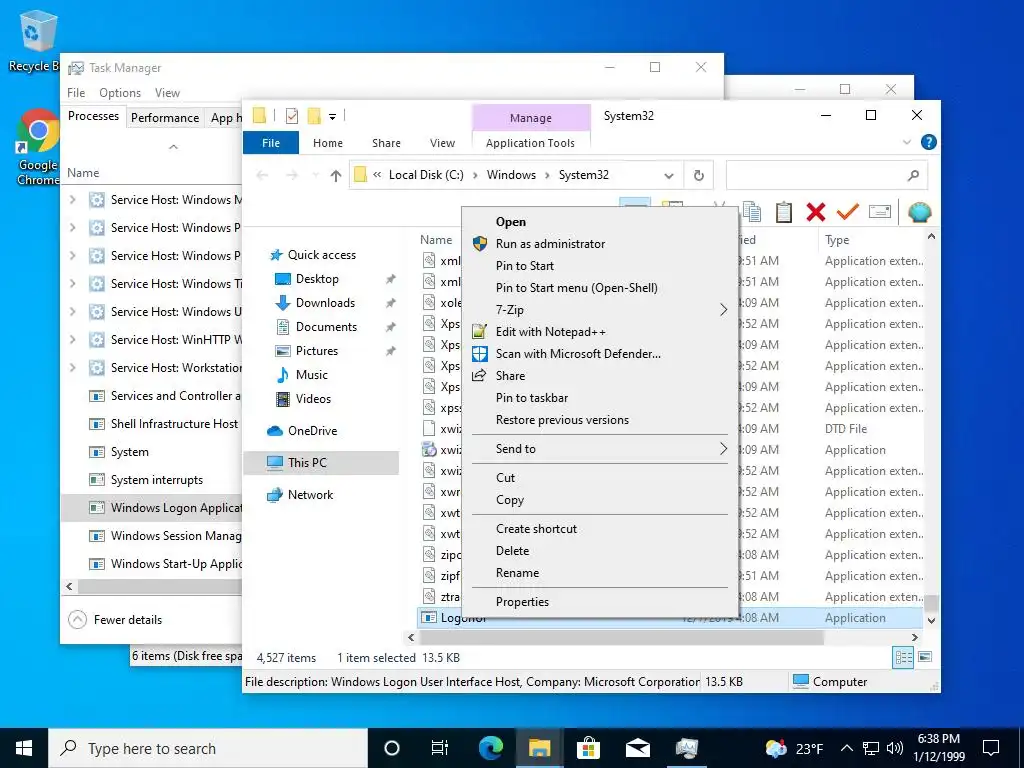The height and width of the screenshot is (768, 1024).
Task: Select Shell Infrastructure Host process row
Action: pyautogui.click(x=152, y=424)
